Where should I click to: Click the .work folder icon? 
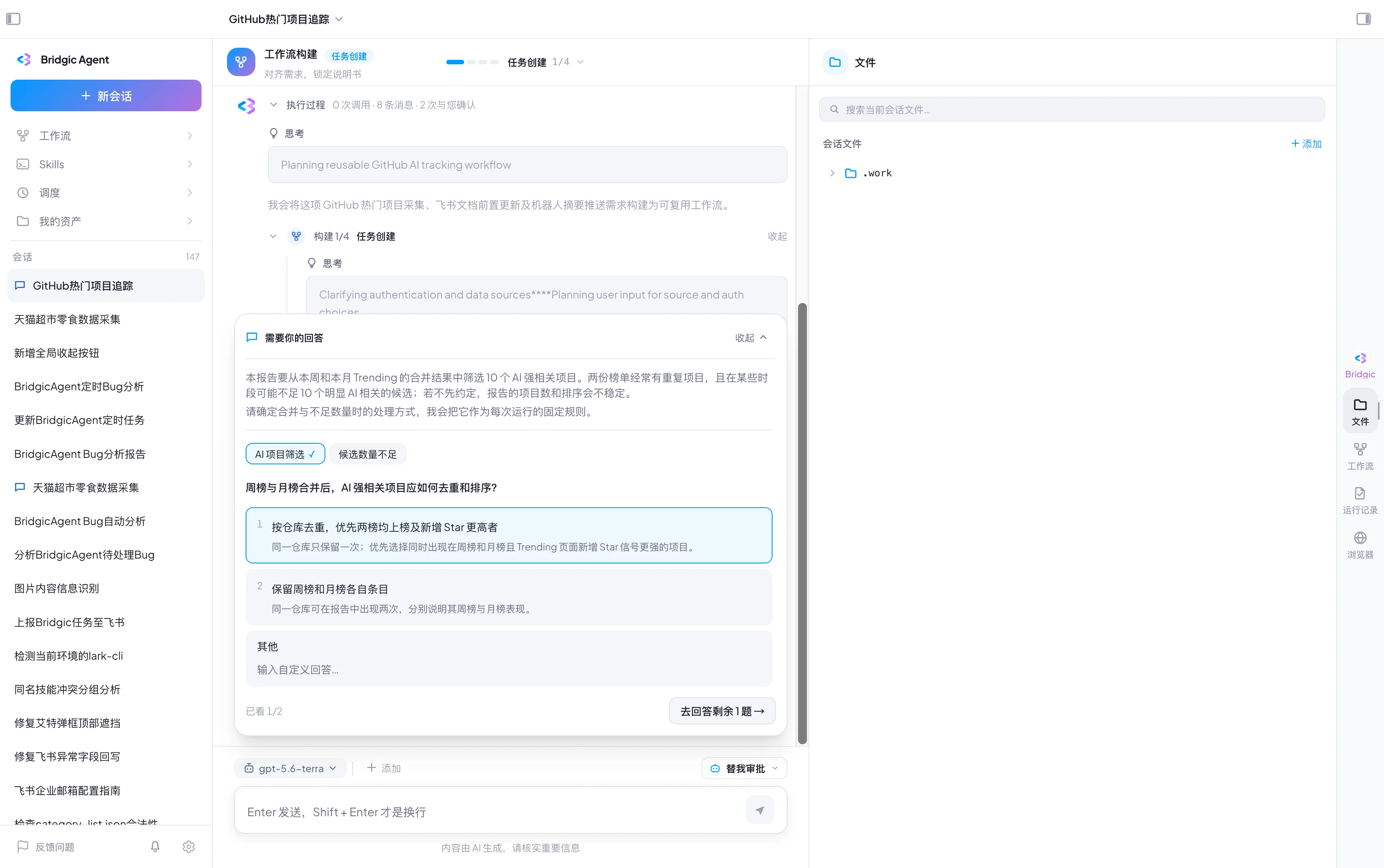(x=851, y=173)
